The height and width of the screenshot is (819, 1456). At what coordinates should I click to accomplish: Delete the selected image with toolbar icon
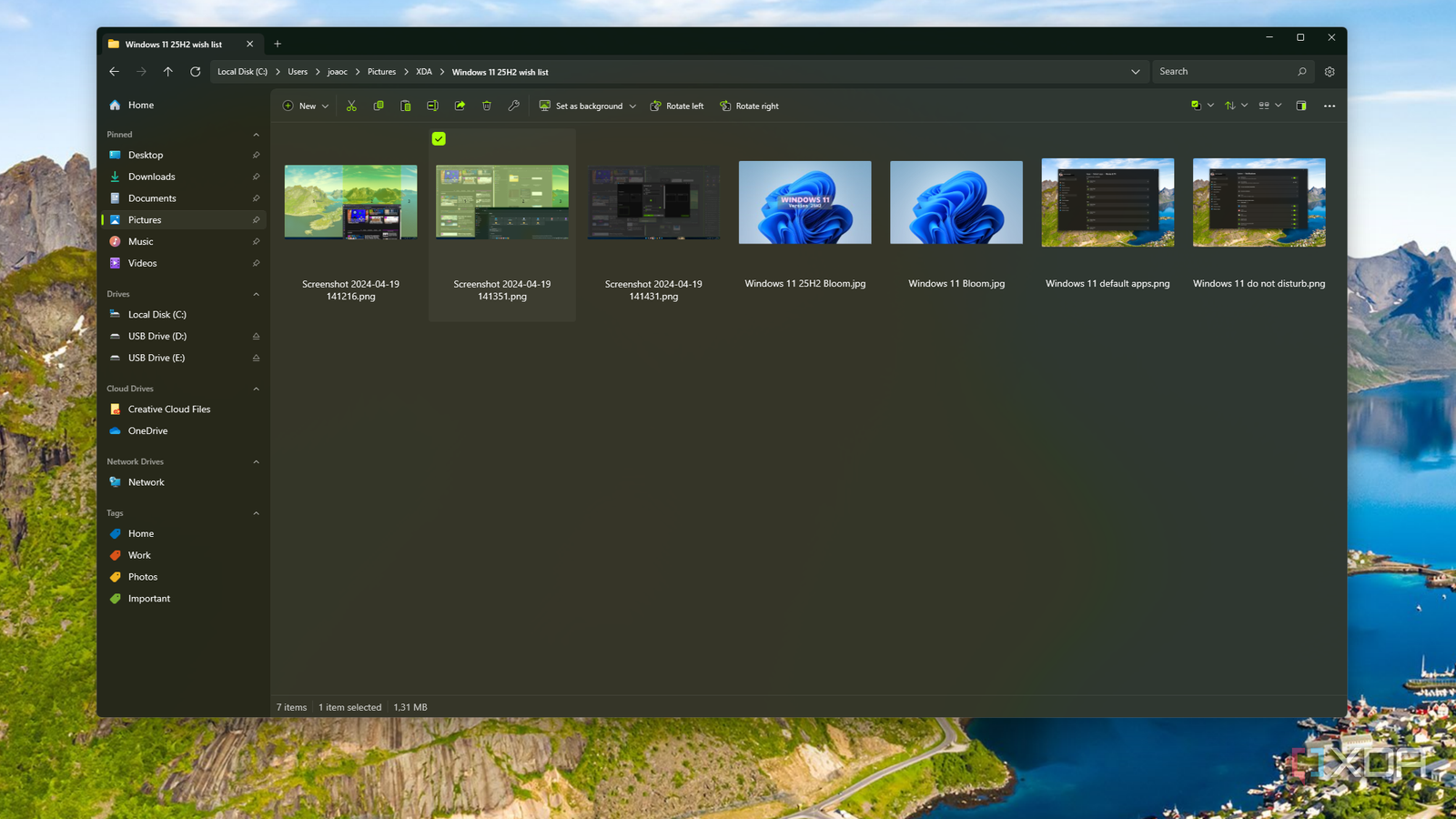tap(486, 106)
